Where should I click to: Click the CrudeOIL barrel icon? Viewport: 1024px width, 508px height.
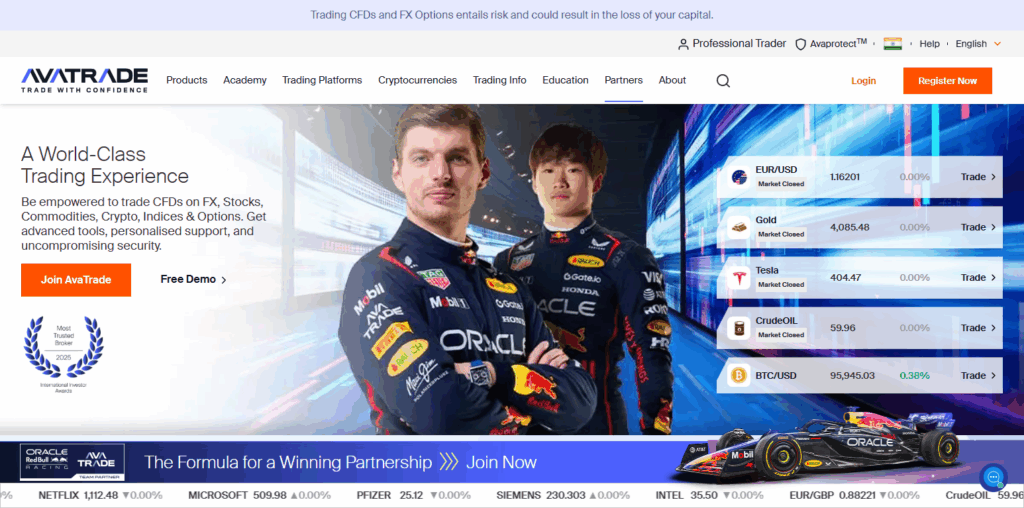point(739,327)
